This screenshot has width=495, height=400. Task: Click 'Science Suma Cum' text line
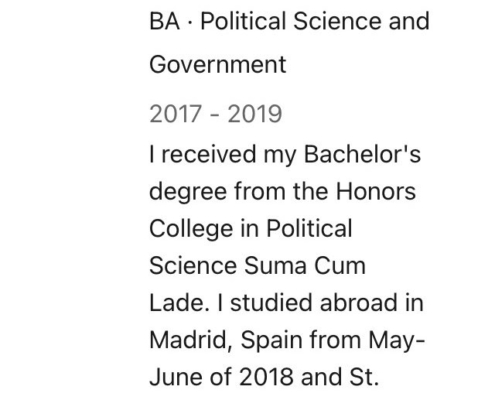point(258,266)
